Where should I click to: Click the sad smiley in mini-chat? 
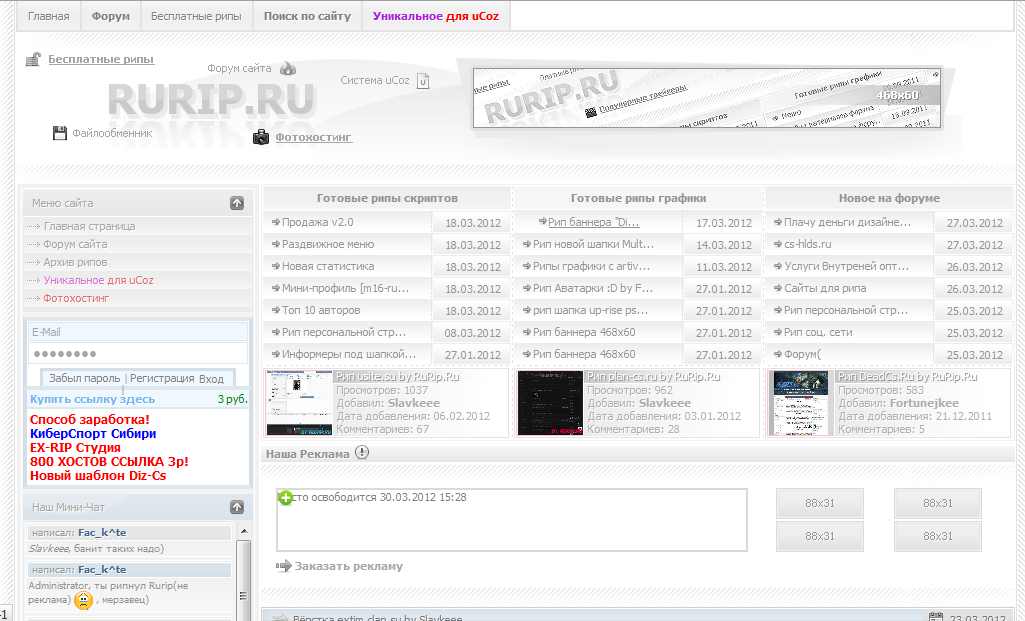coord(83,600)
